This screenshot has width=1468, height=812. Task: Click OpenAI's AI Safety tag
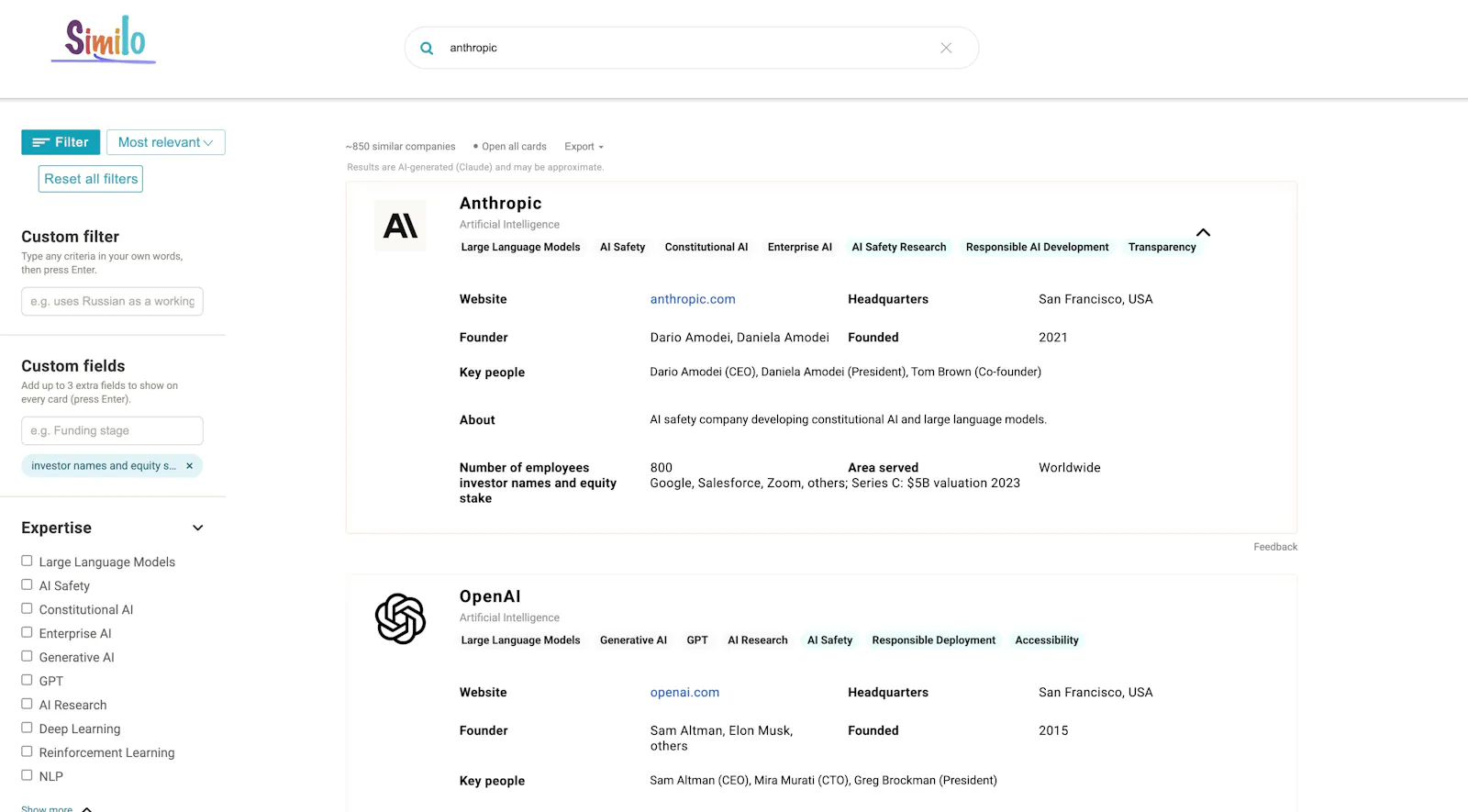[x=829, y=640]
